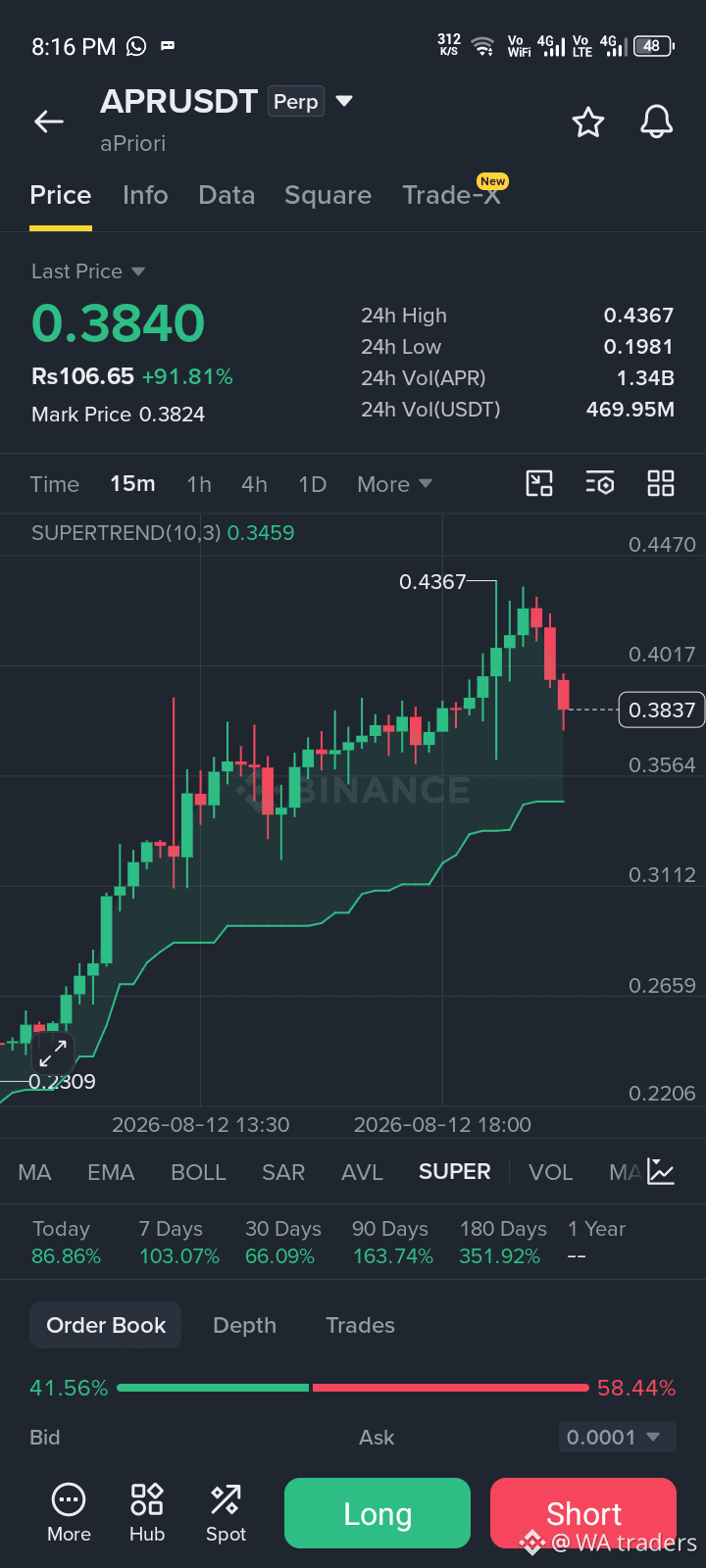
Task: Enable the EMA indicator
Action: 111,1172
